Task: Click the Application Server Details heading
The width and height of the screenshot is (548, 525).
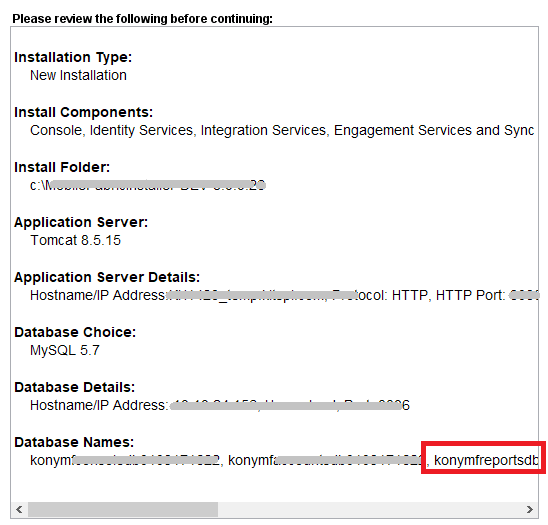Action: tap(107, 277)
